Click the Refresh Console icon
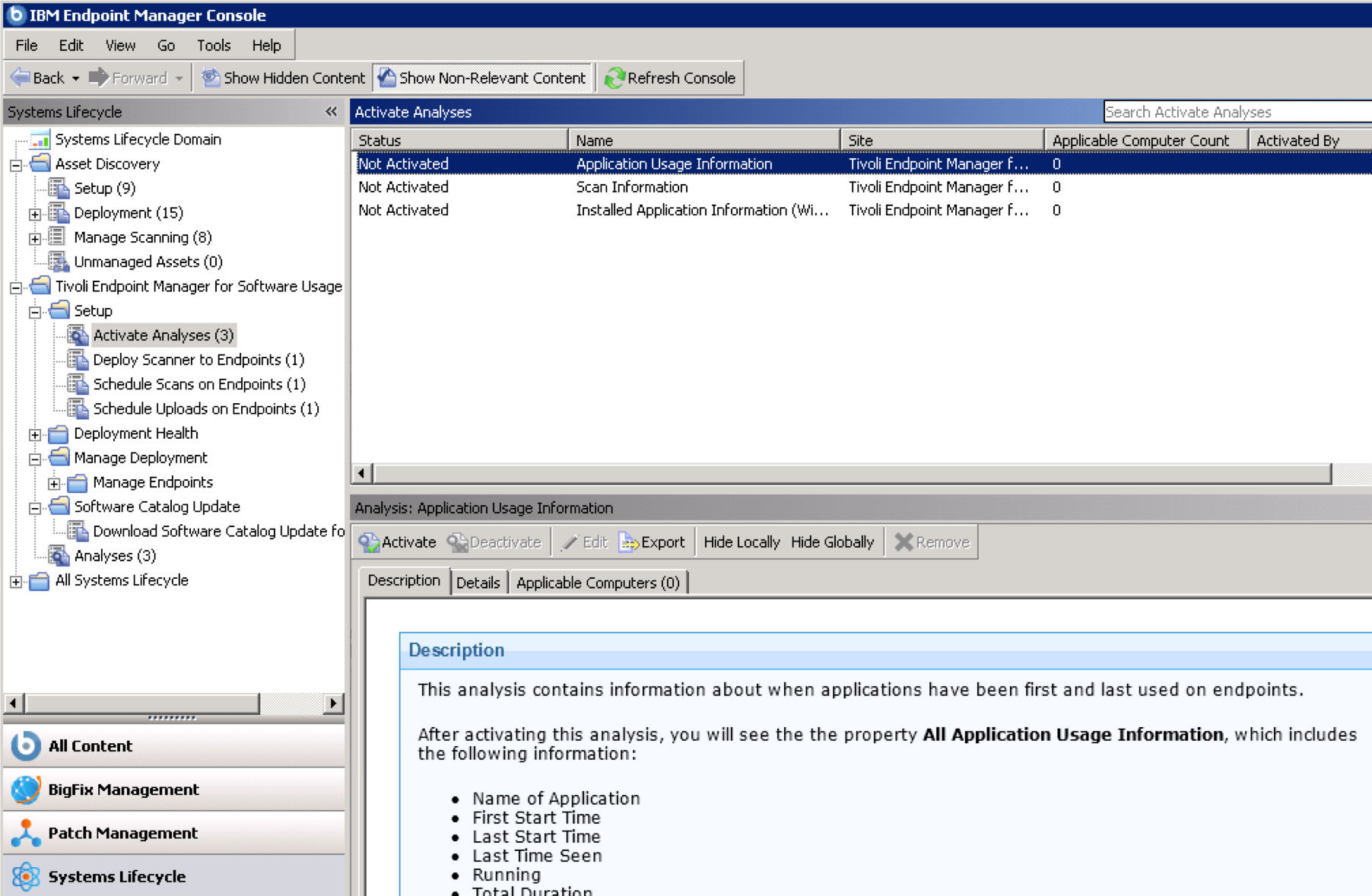 (x=615, y=78)
